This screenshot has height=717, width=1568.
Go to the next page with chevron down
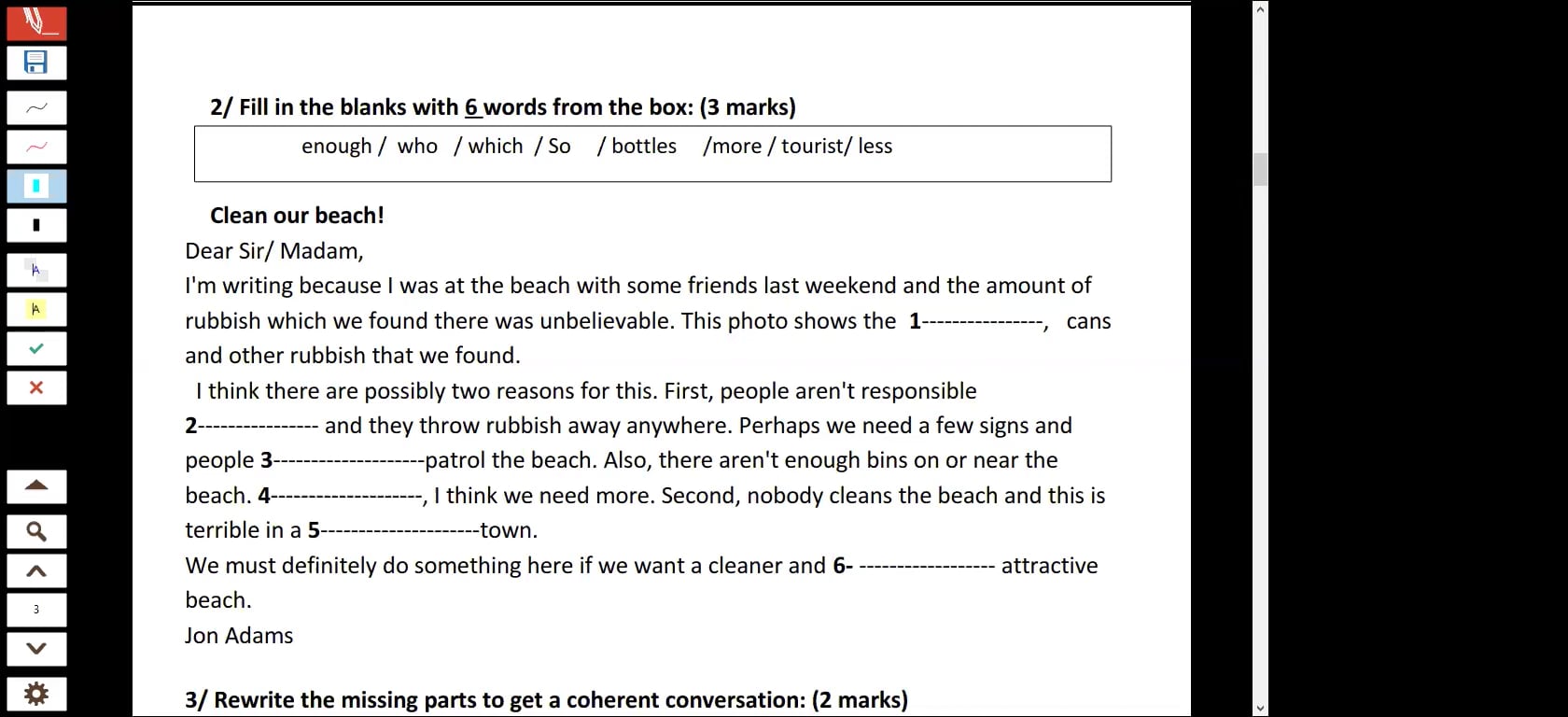tap(36, 649)
